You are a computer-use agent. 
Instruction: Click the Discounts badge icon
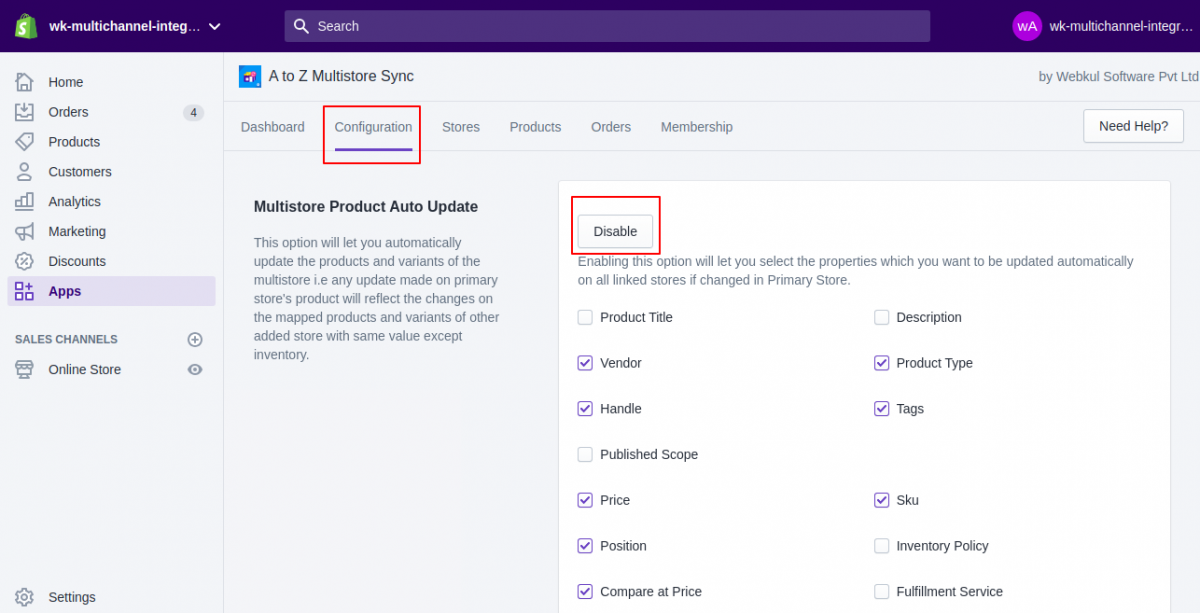point(25,261)
